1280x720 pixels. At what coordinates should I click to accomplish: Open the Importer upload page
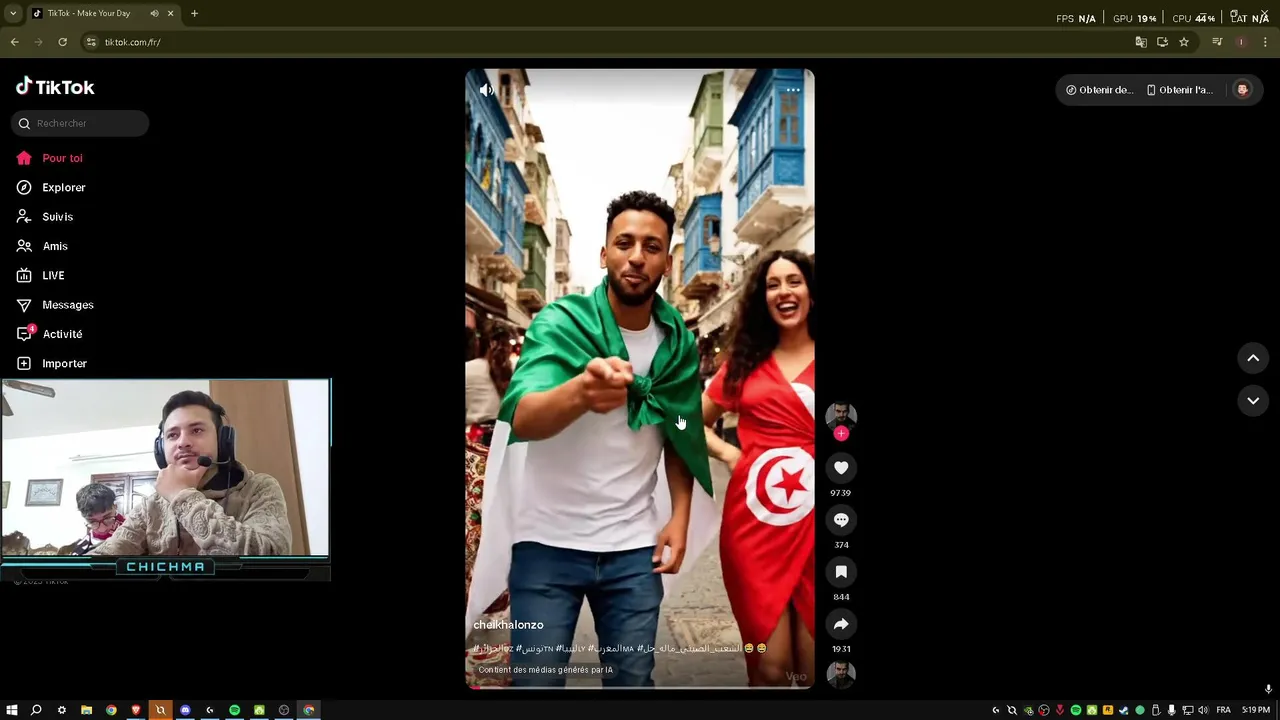[52, 363]
